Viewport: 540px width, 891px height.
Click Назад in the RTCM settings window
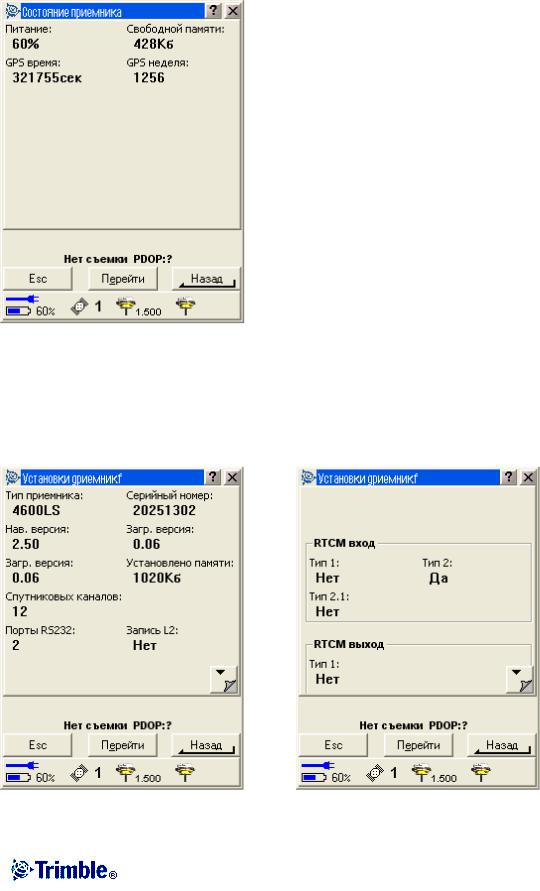(501, 745)
